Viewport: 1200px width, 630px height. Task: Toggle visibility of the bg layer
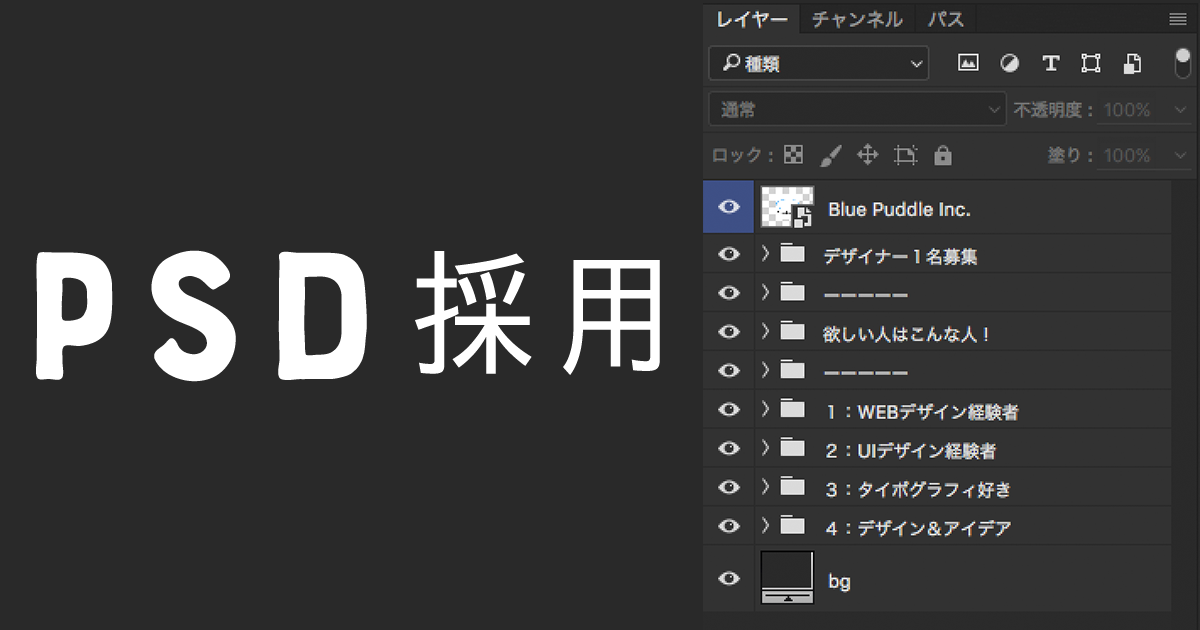click(x=728, y=578)
